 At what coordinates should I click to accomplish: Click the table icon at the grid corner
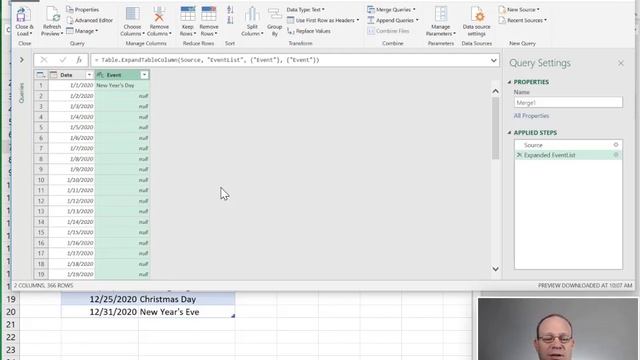41,75
